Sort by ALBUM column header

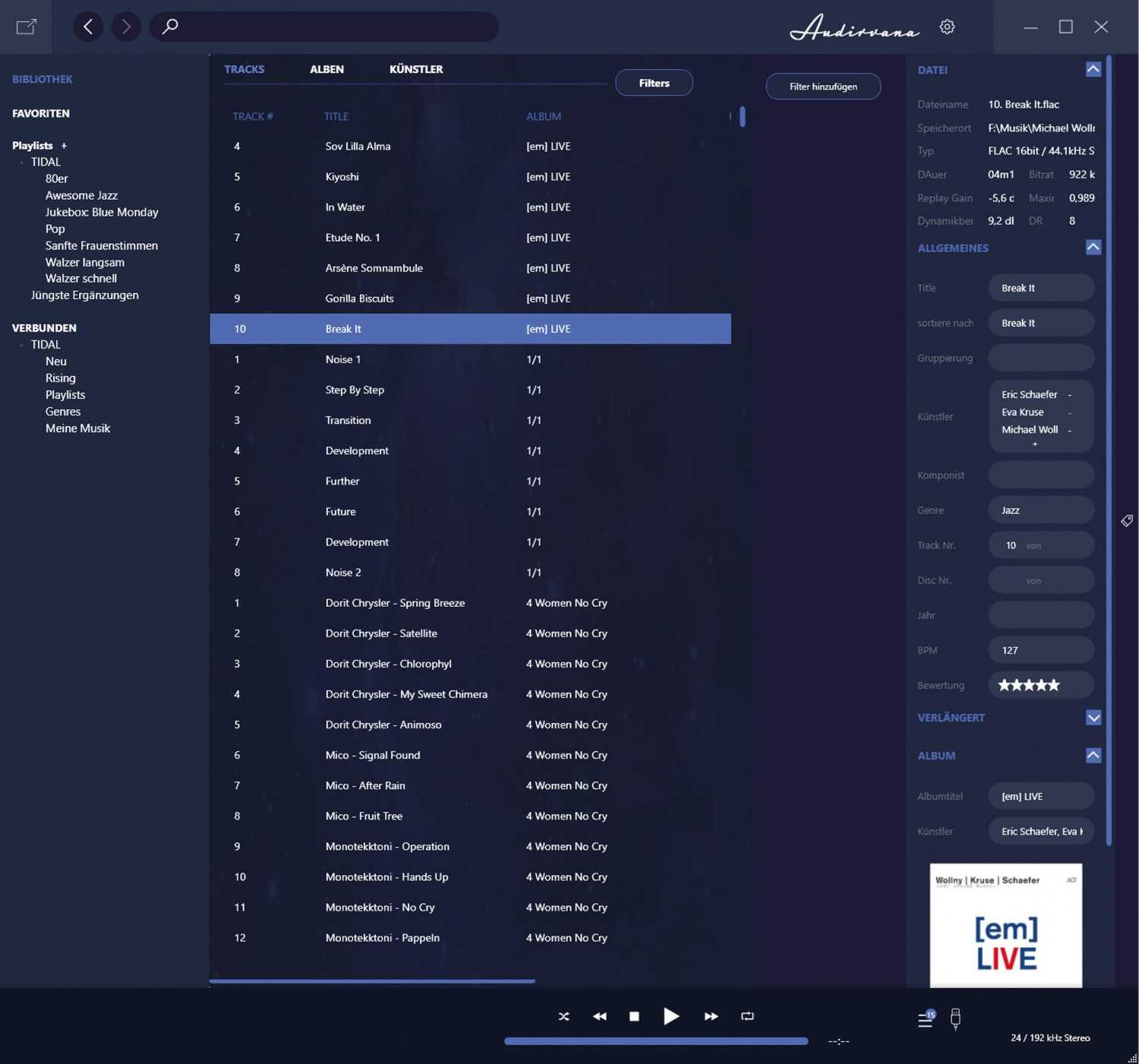point(544,116)
